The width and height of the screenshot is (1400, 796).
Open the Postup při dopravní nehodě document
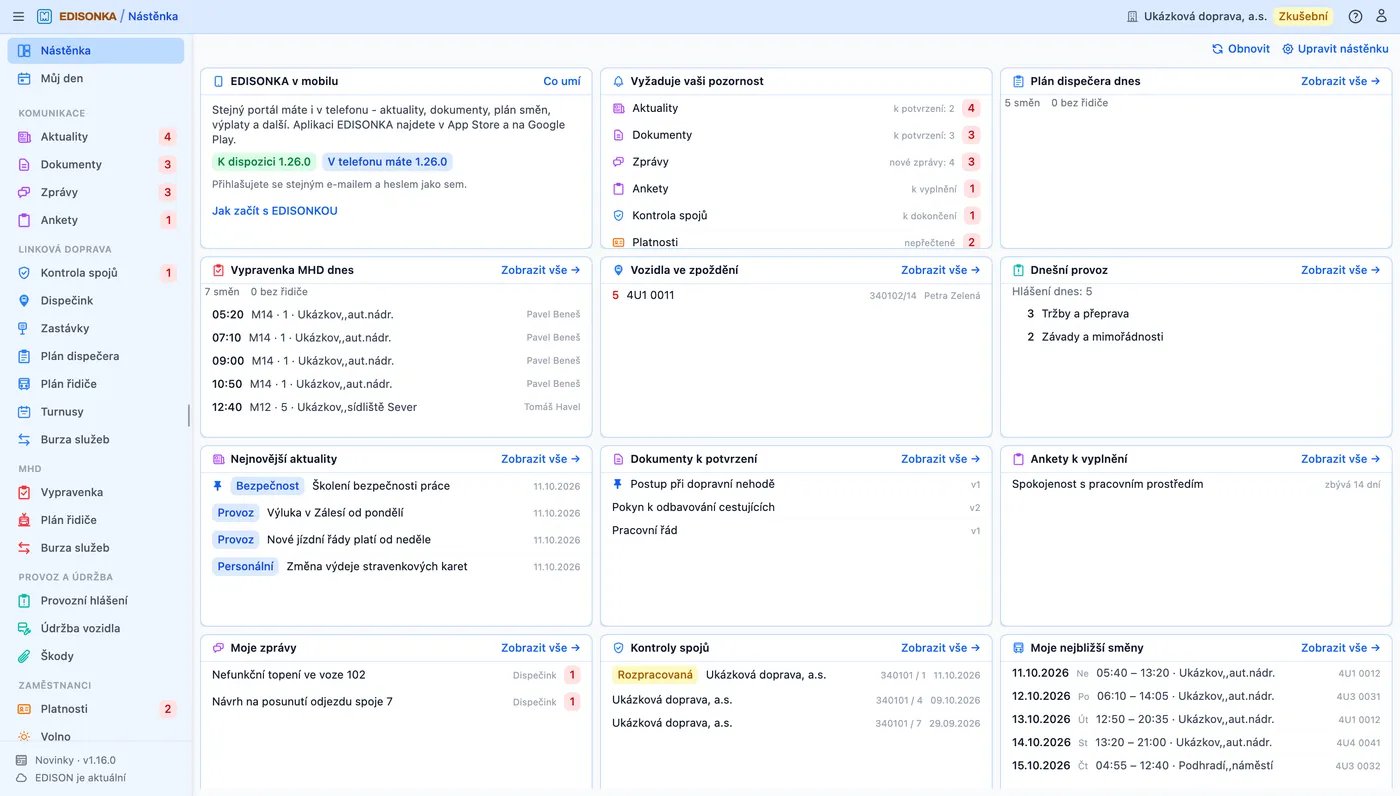pos(796,484)
